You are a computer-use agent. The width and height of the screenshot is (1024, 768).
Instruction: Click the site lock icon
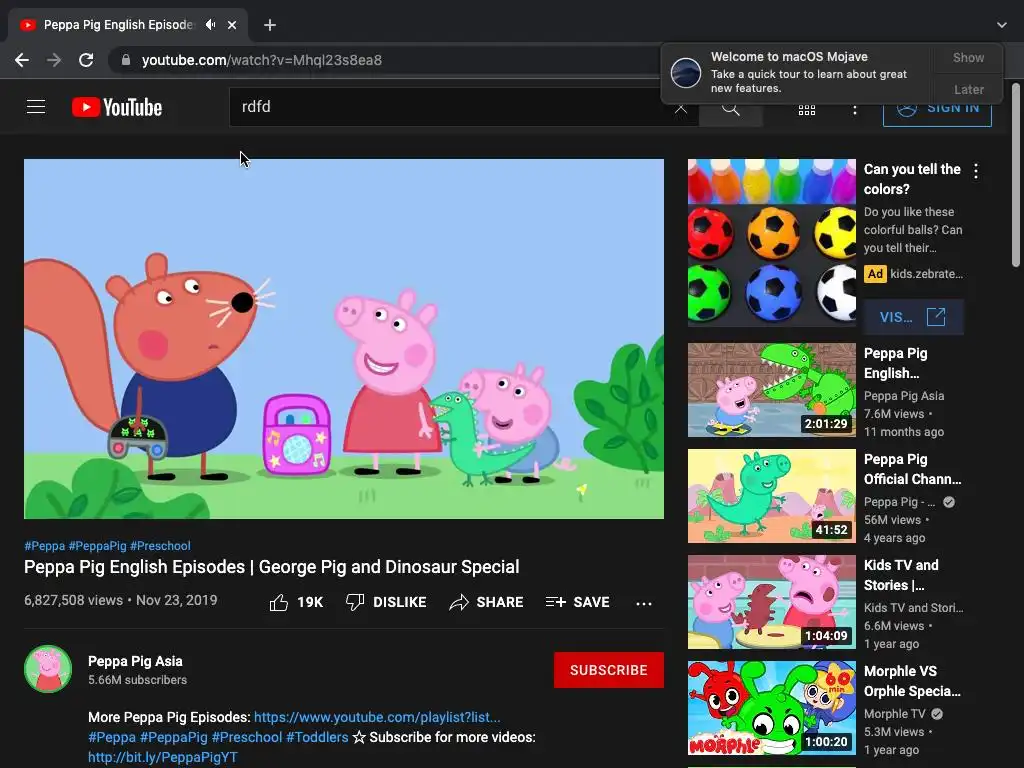[126, 60]
